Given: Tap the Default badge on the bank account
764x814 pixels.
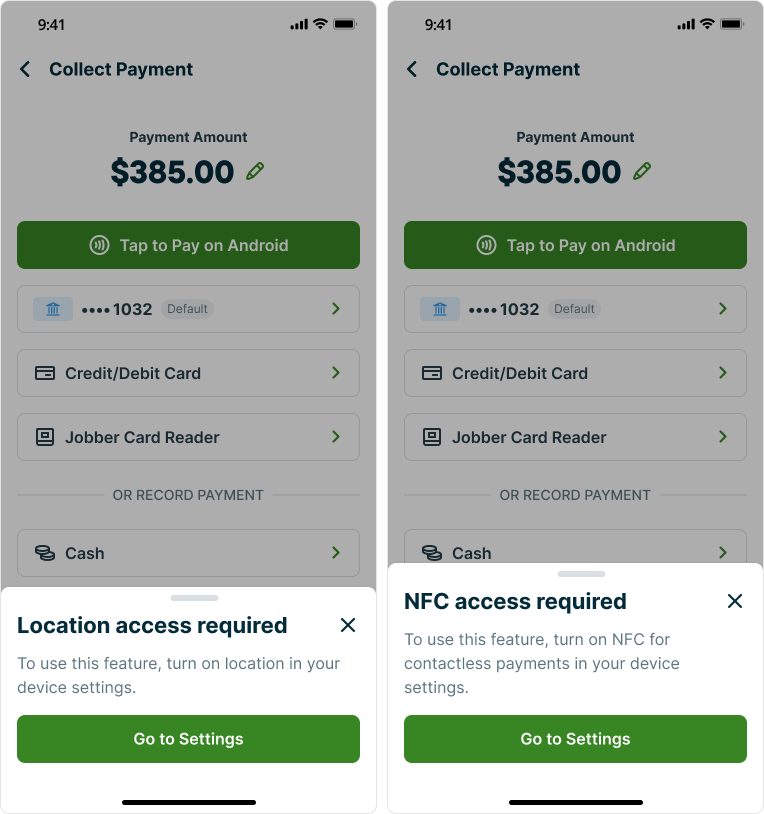Looking at the screenshot, I should [186, 309].
